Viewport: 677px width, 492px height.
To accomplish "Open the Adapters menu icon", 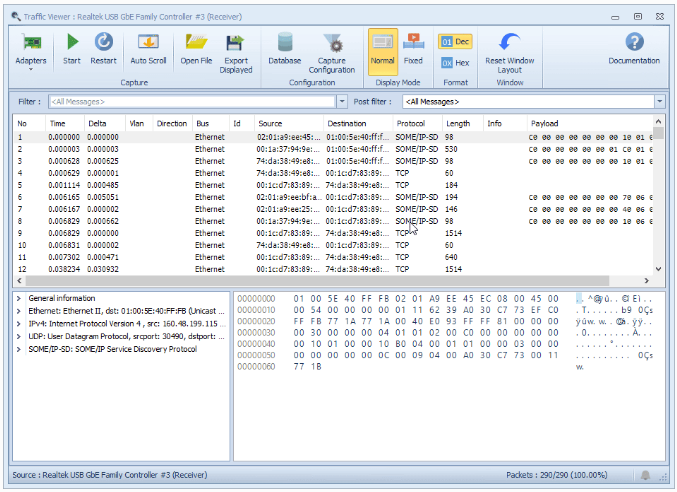I will [31, 43].
